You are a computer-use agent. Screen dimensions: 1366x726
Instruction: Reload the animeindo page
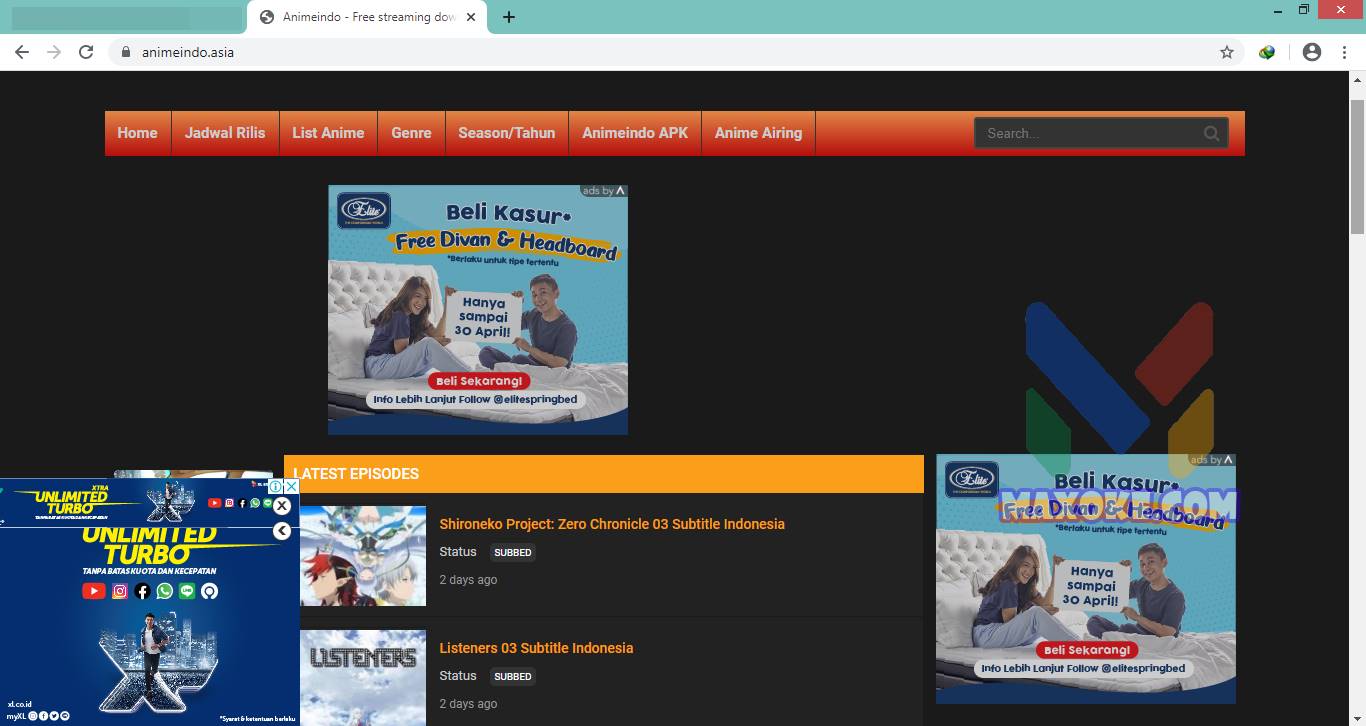86,52
